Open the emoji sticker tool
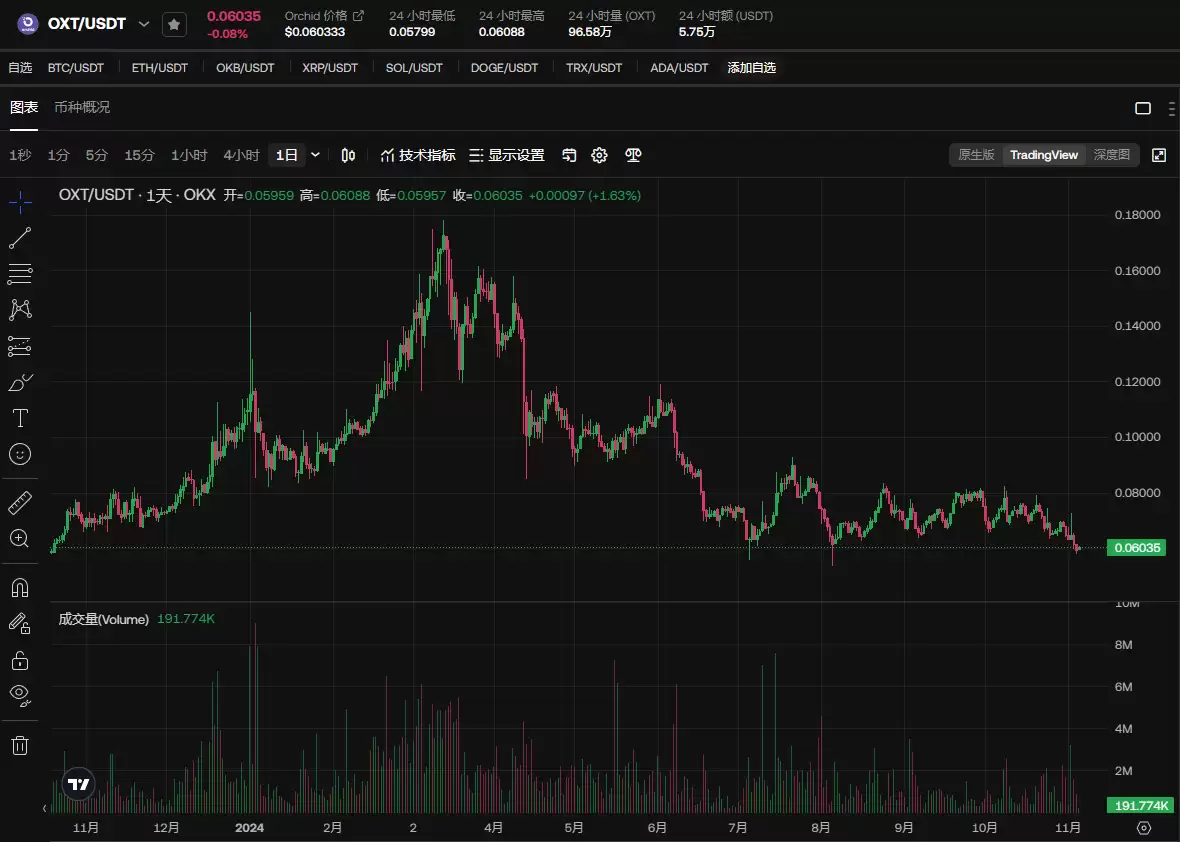Image resolution: width=1180 pixels, height=842 pixels. tap(20, 454)
